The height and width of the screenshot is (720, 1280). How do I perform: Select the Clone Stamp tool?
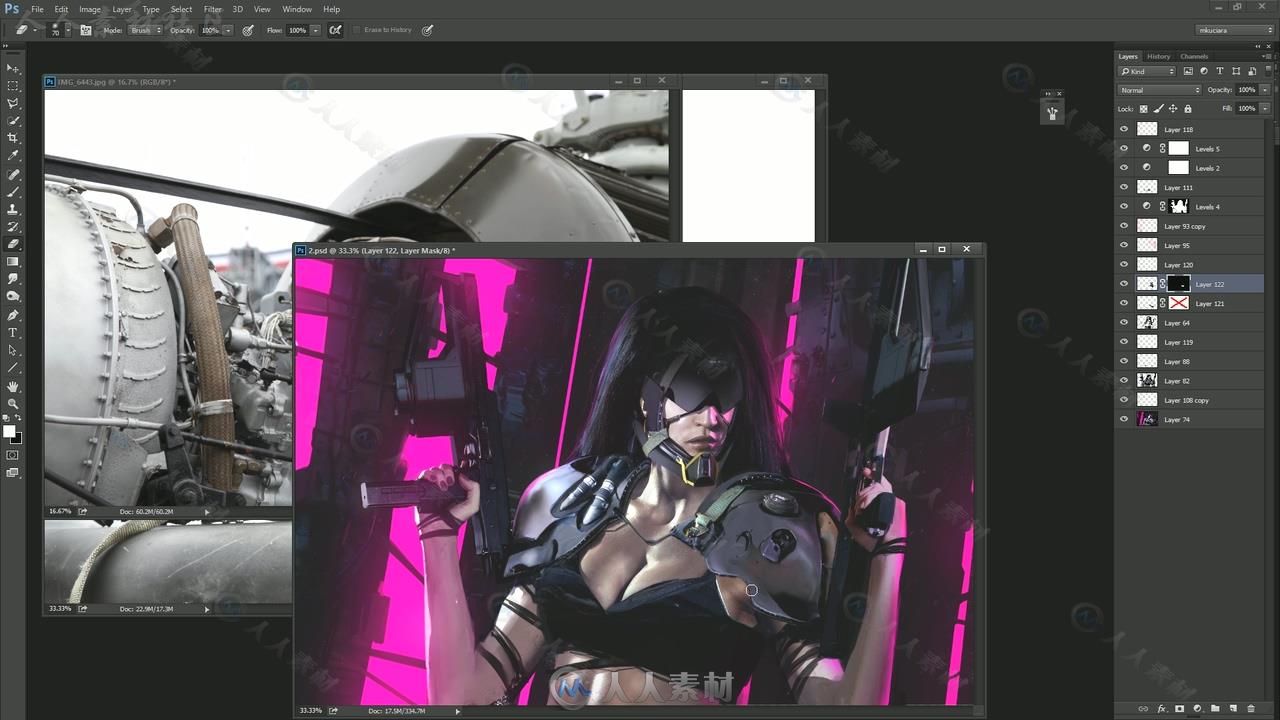point(13,209)
